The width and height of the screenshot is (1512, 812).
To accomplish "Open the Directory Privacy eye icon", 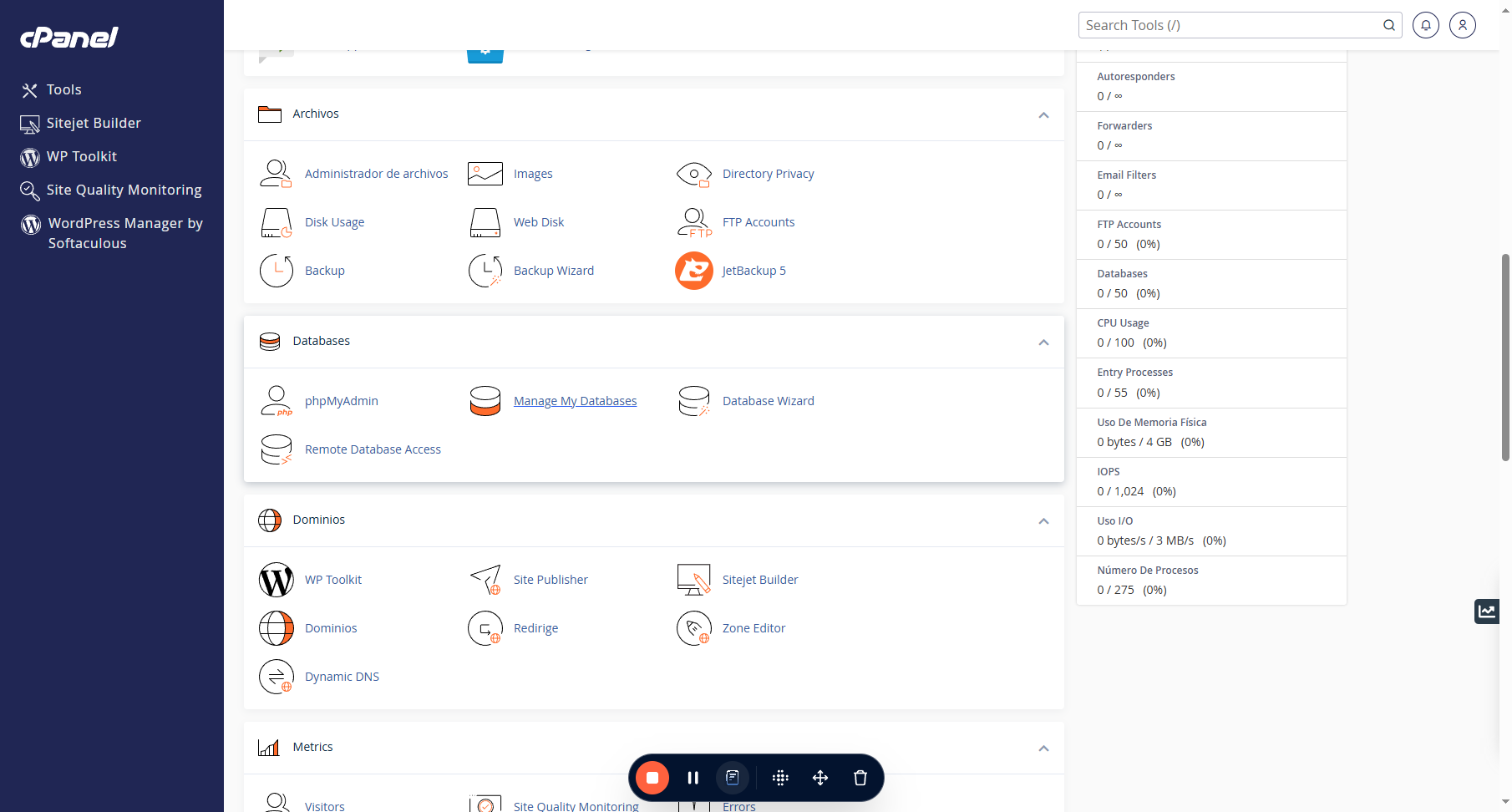I will click(x=694, y=174).
